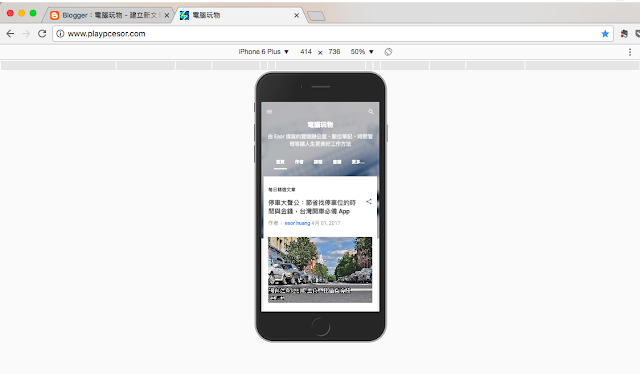Open hamburger menu on the mobile page
640x374 pixels.
pyautogui.click(x=269, y=111)
